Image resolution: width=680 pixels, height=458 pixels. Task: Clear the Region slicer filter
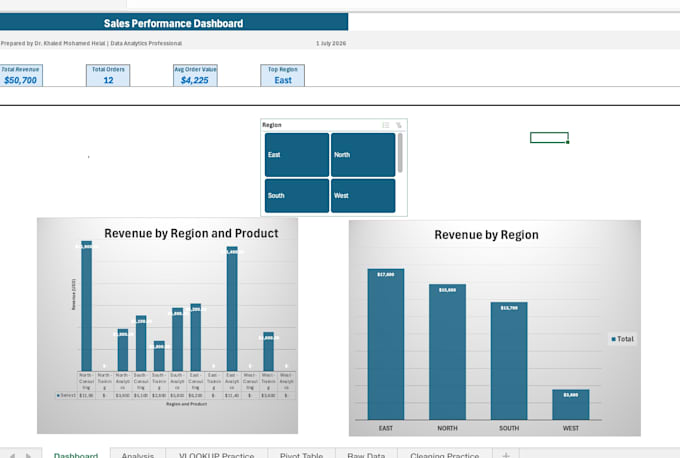399,125
